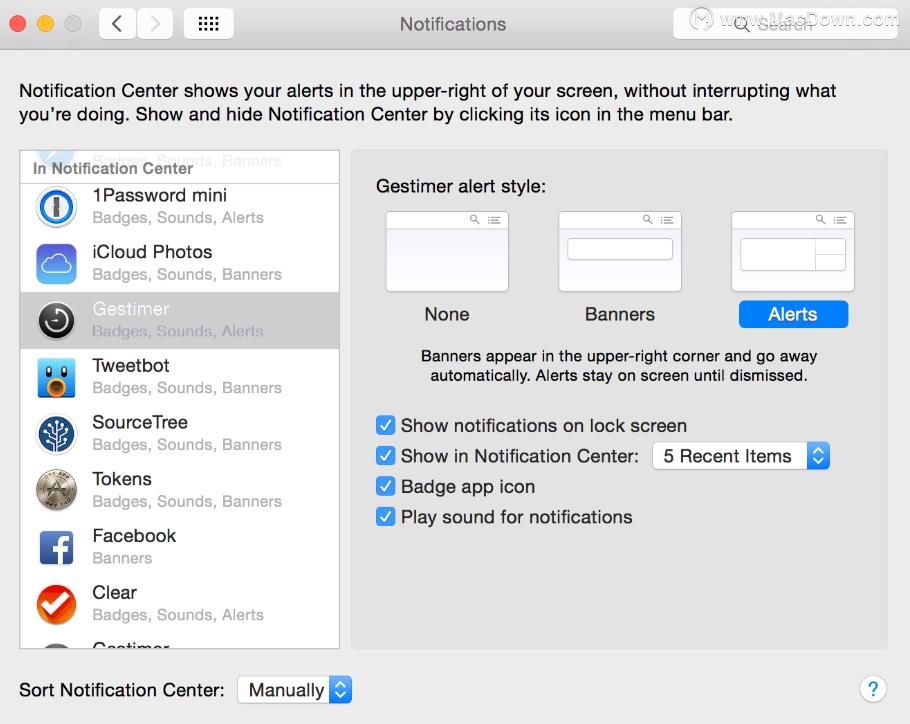910x724 pixels.
Task: Select Facebook in app list
Action: point(179,547)
